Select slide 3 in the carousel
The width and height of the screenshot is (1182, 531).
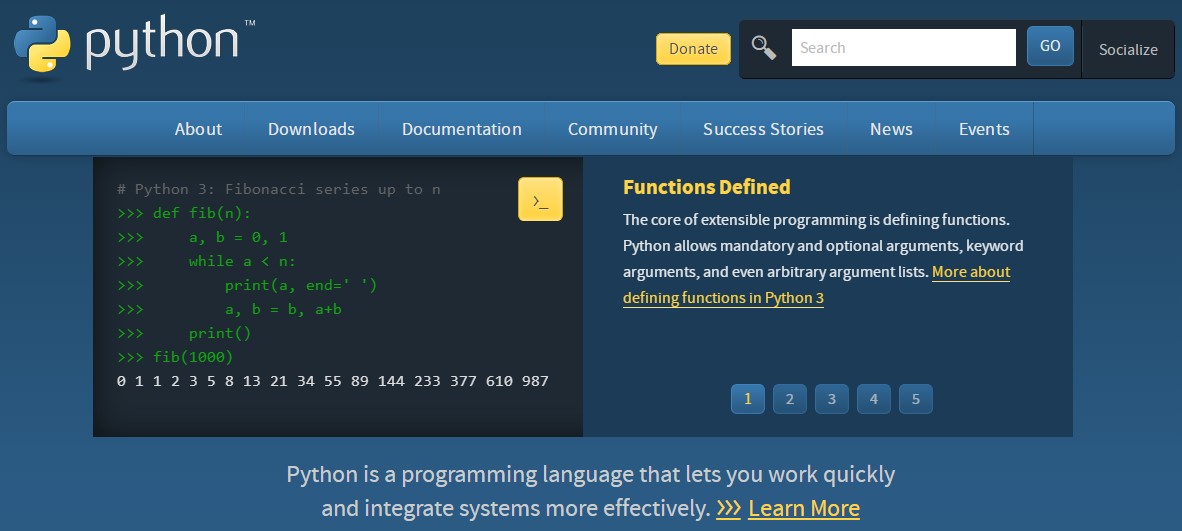point(831,399)
